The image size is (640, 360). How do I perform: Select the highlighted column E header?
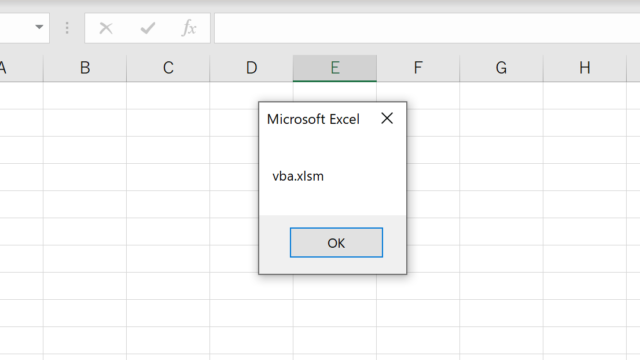(335, 68)
